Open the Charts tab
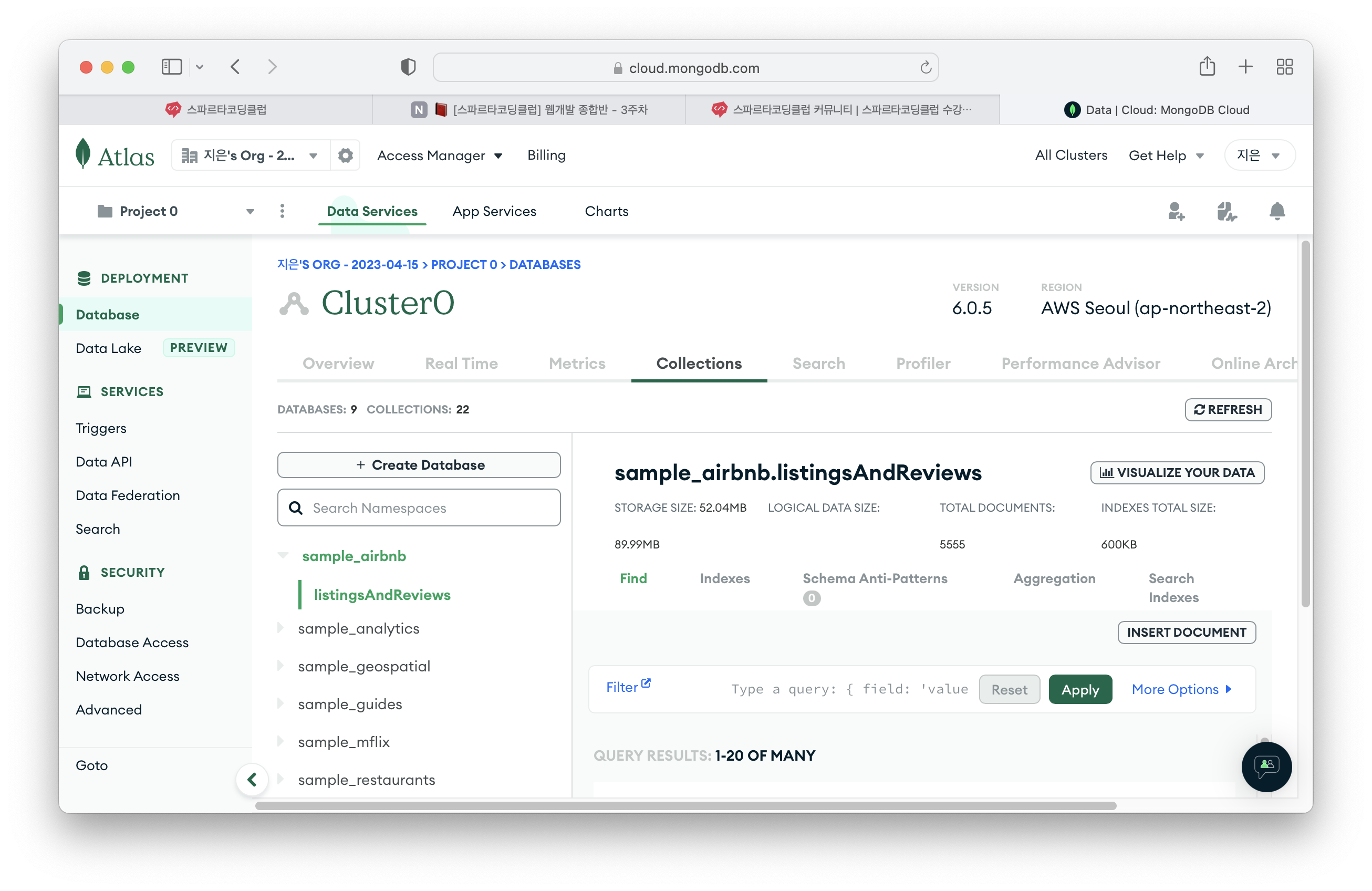Image resolution: width=1372 pixels, height=891 pixels. click(x=607, y=211)
